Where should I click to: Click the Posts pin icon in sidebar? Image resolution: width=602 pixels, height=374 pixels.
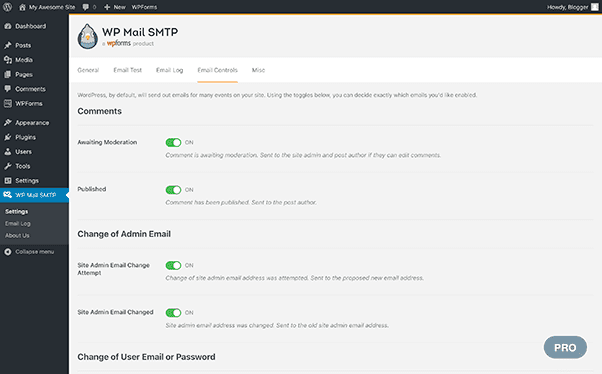pos(8,45)
